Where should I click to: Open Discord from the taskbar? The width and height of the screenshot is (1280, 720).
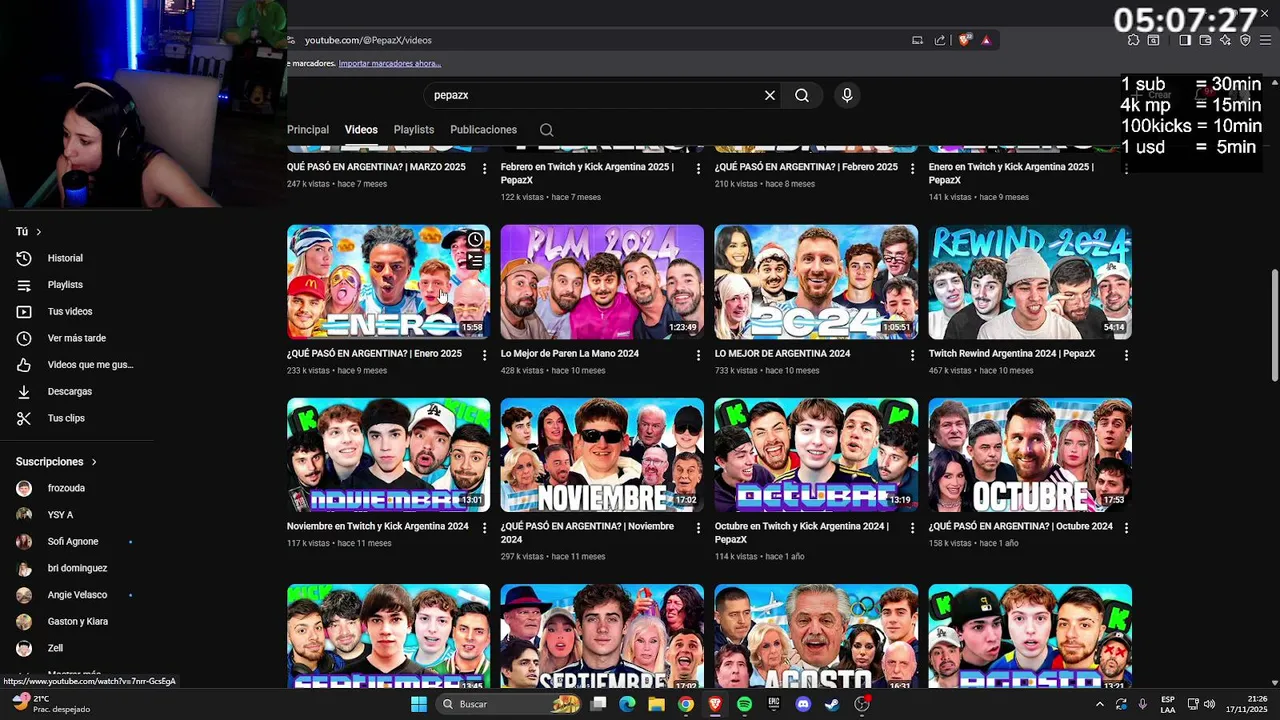coord(802,704)
